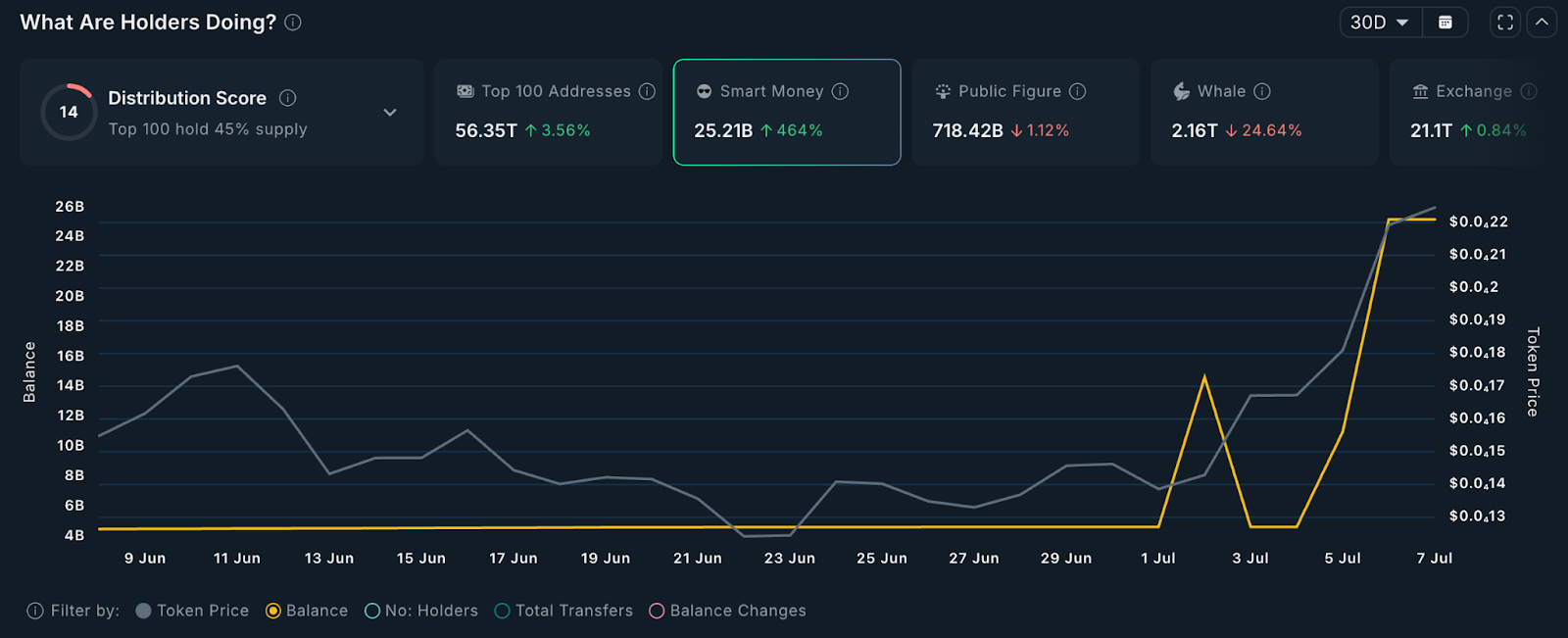This screenshot has width=1568, height=638.
Task: Click the '1 Jul' x-axis date label
Action: [x=1158, y=558]
